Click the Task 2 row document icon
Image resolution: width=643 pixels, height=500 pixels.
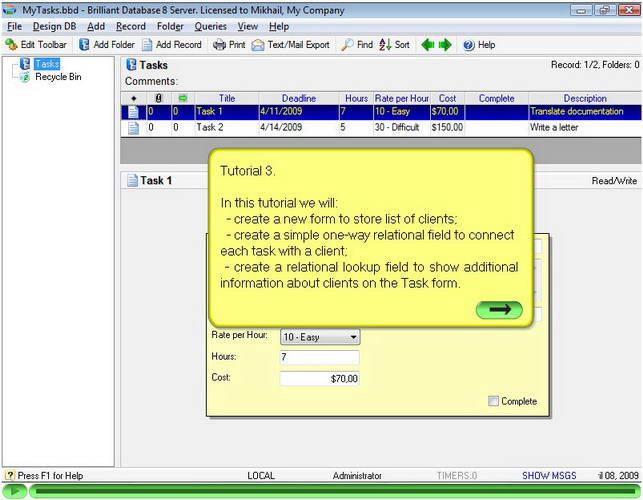(x=133, y=128)
